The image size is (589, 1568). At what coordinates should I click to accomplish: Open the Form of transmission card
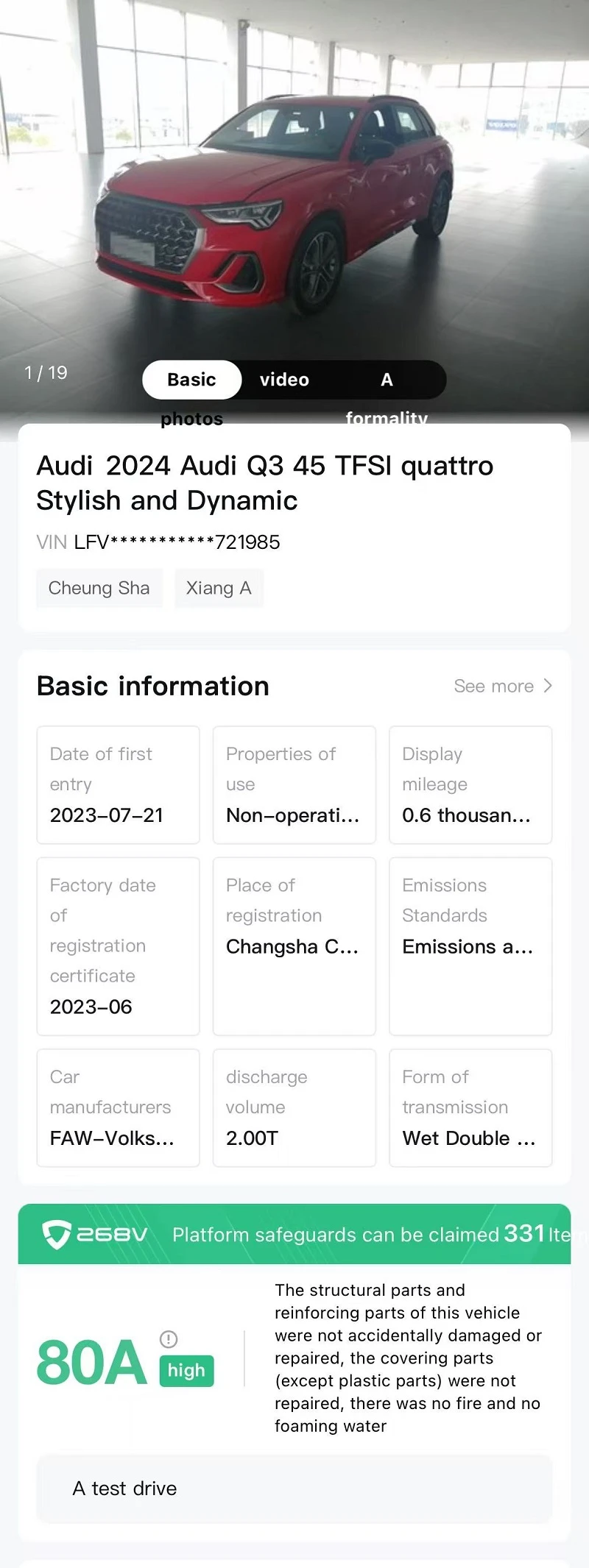[470, 1108]
